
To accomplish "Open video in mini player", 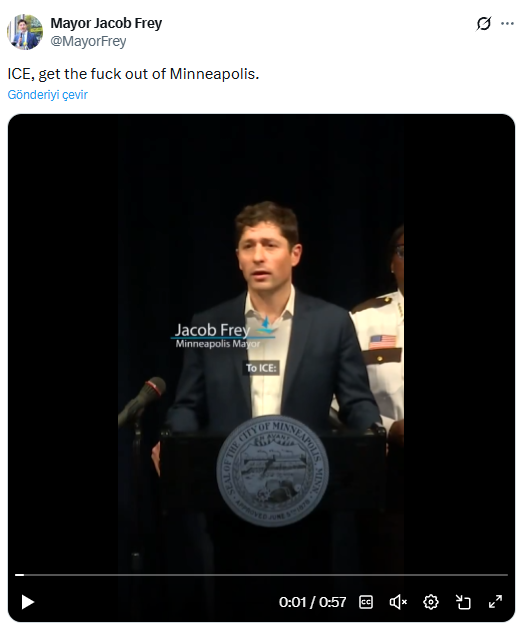I will point(463,602).
